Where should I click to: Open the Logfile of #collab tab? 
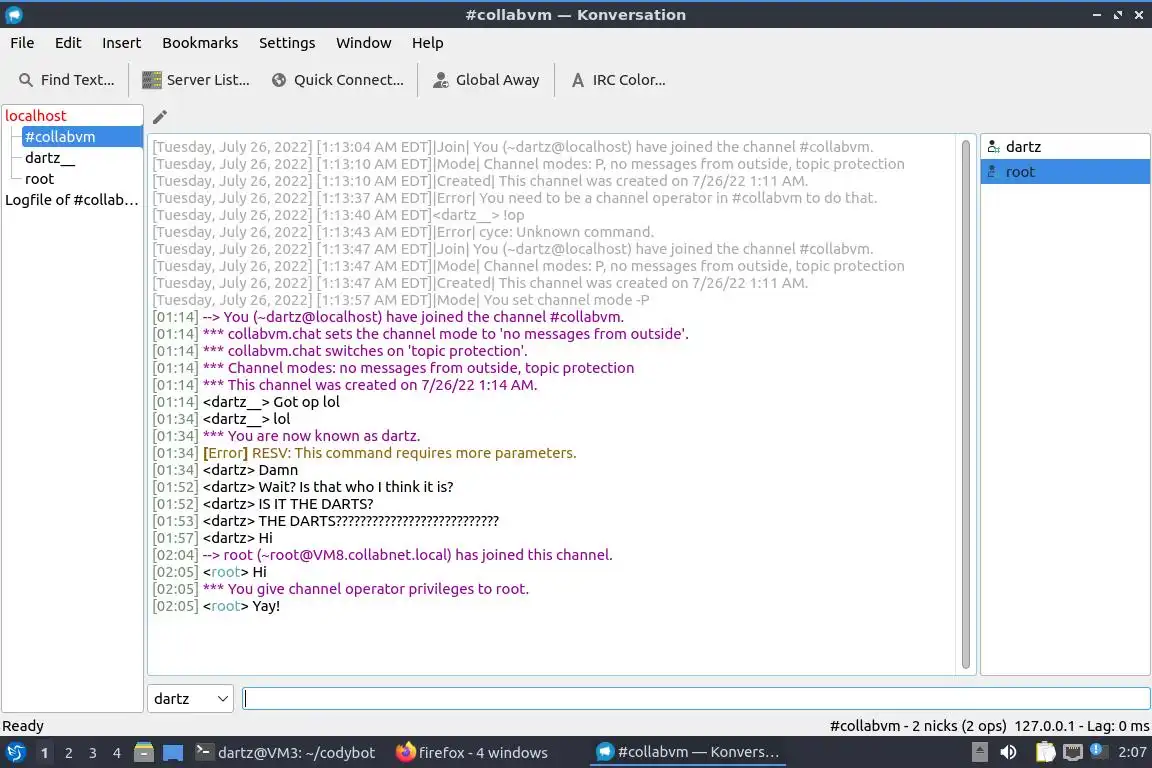(72, 200)
